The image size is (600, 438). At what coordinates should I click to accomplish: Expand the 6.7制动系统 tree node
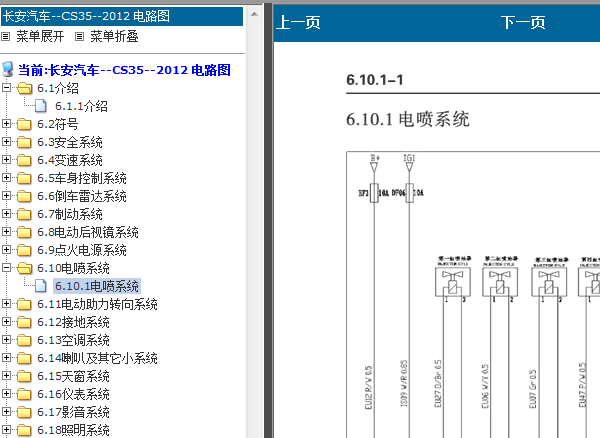(6, 213)
